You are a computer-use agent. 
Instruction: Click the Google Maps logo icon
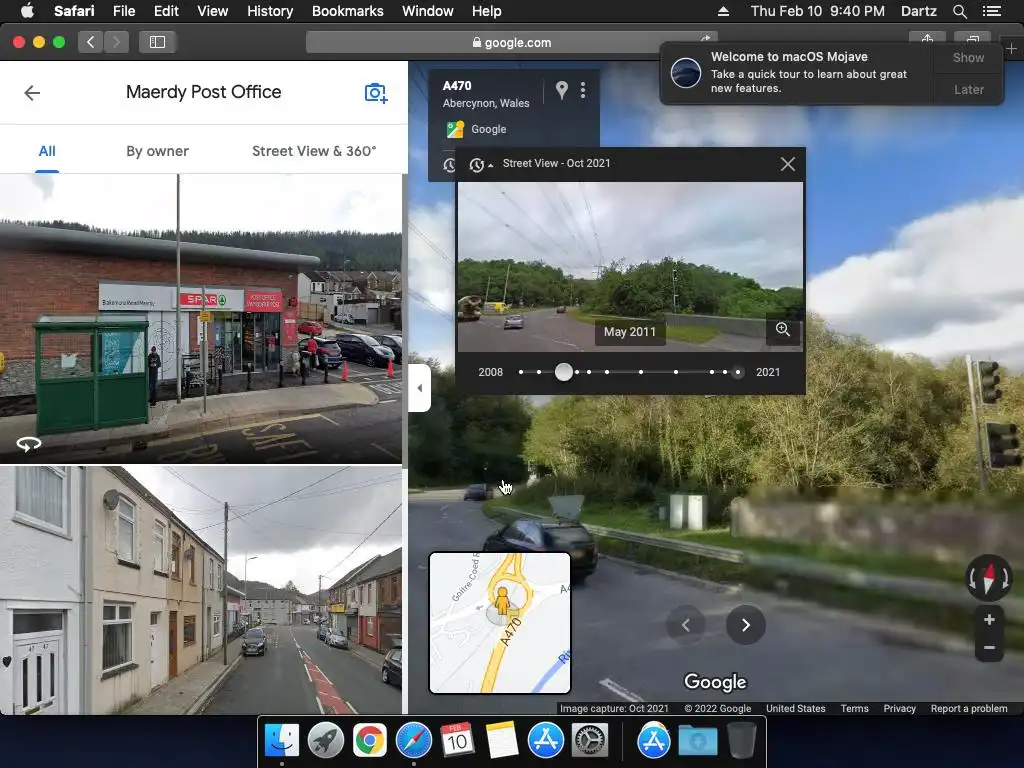pyautogui.click(x=455, y=129)
